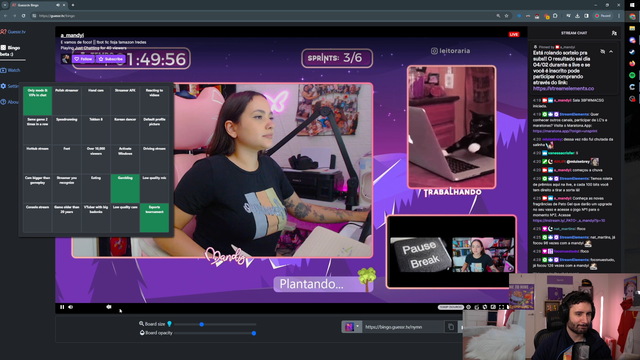Collapse the pinned chat message with chevron
Screen dimensions: 640x360
[x=611, y=52]
